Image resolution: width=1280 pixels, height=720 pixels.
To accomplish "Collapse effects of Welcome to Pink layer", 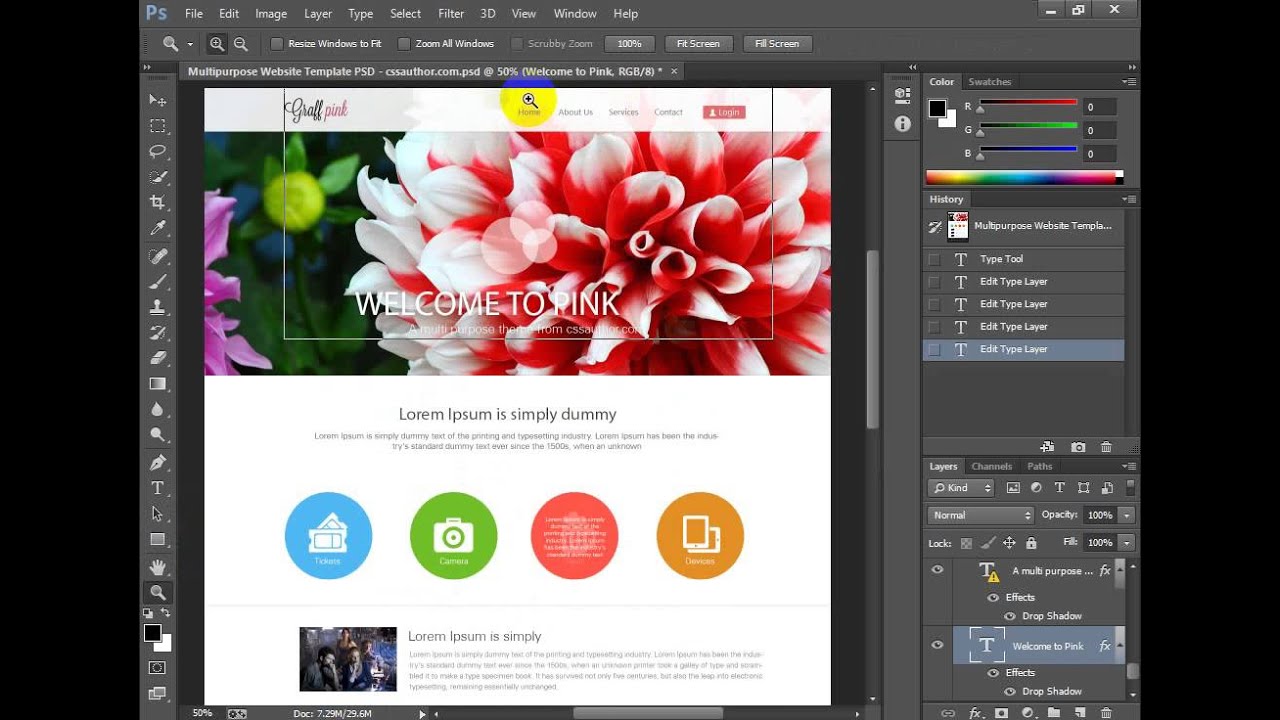I will (1120, 646).
